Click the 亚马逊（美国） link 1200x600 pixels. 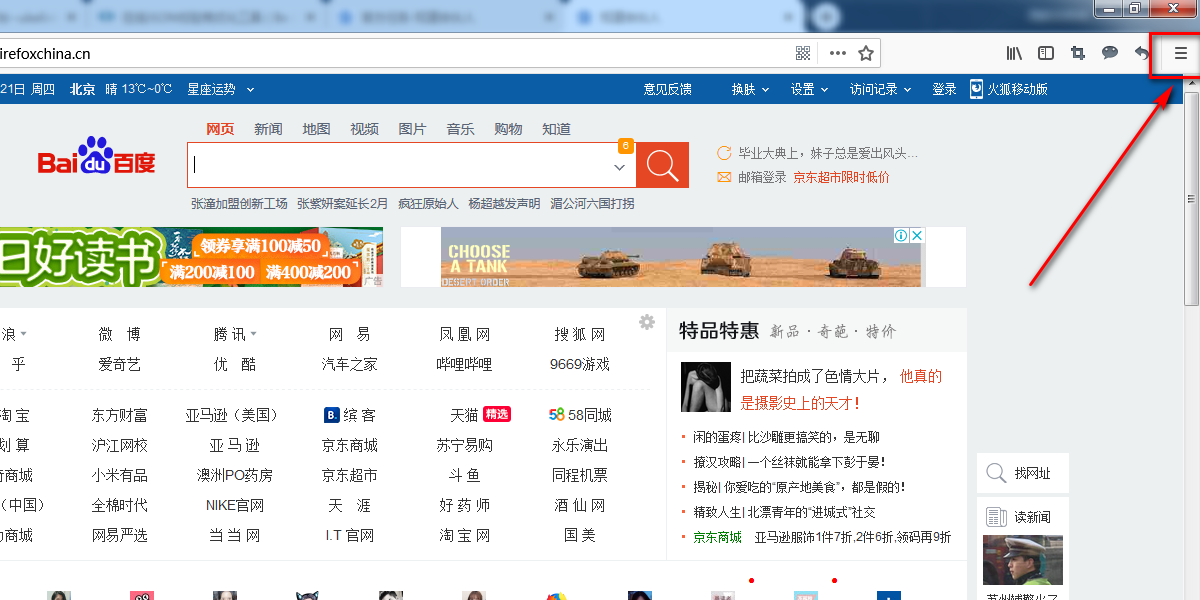click(234, 415)
